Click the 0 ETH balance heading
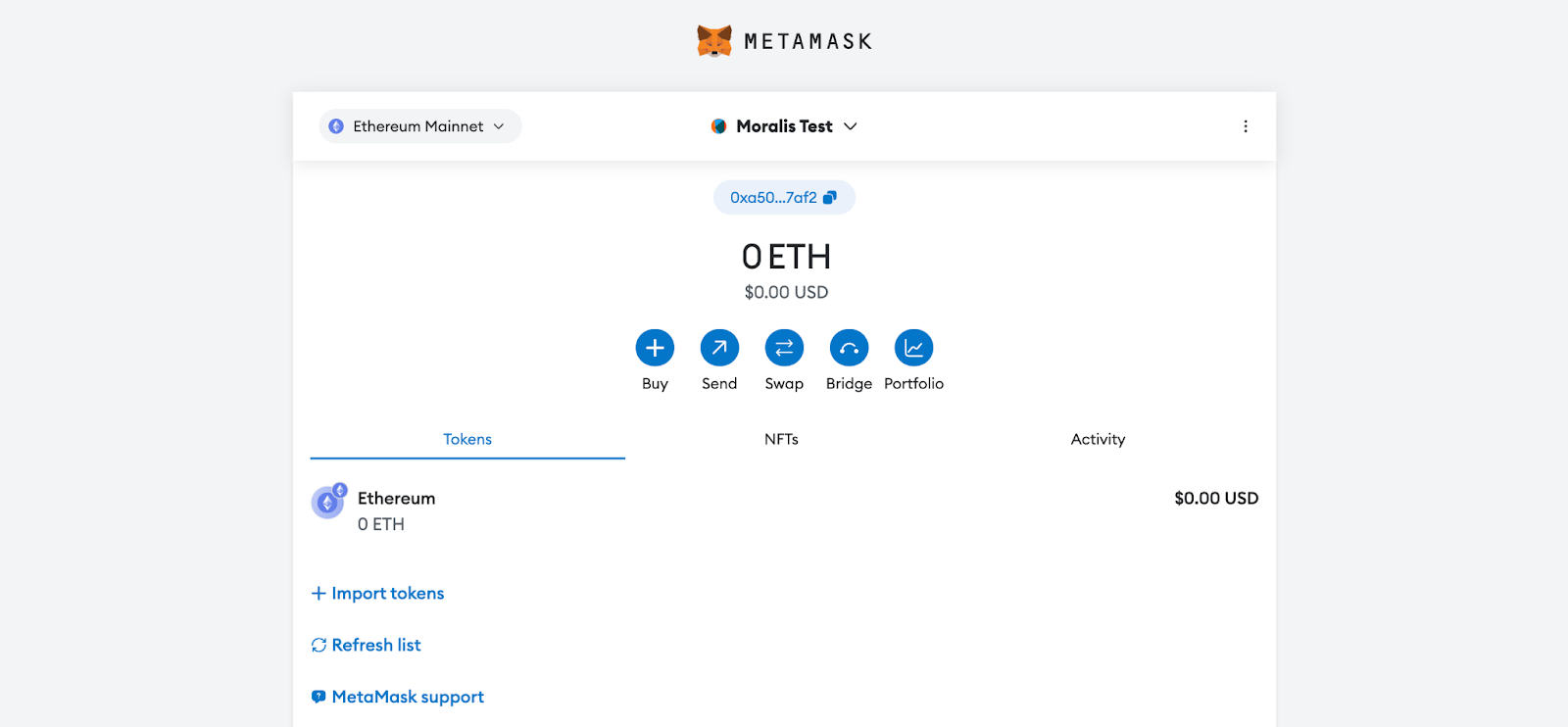The height and width of the screenshot is (727, 1568). [786, 257]
